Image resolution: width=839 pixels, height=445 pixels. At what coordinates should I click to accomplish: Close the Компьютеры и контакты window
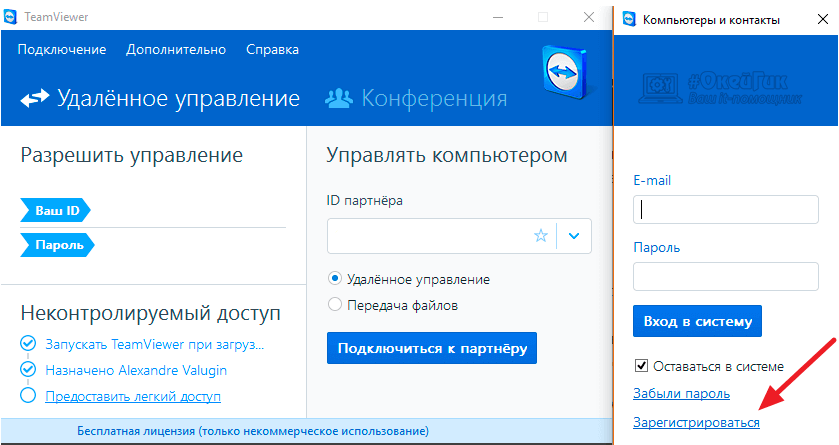823,20
